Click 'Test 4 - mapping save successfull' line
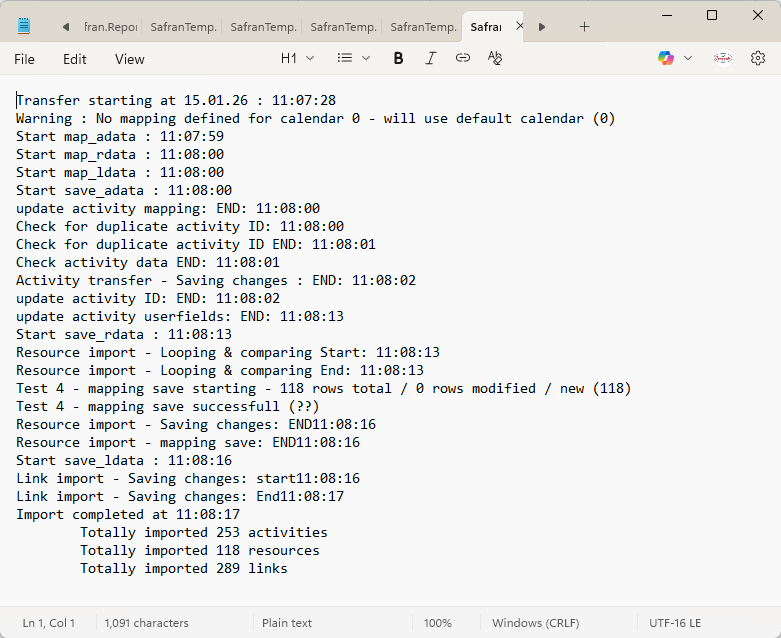Screen dimensions: 781x638 (168, 406)
